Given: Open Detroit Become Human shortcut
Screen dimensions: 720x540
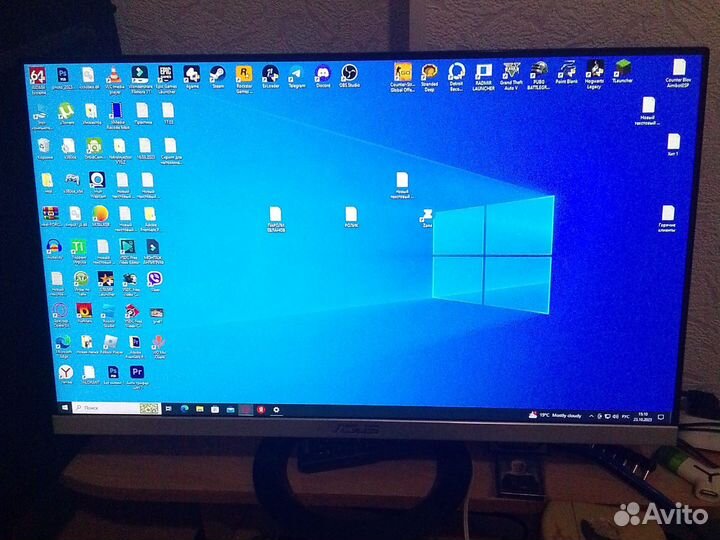Looking at the screenshot, I should pyautogui.click(x=456, y=77).
